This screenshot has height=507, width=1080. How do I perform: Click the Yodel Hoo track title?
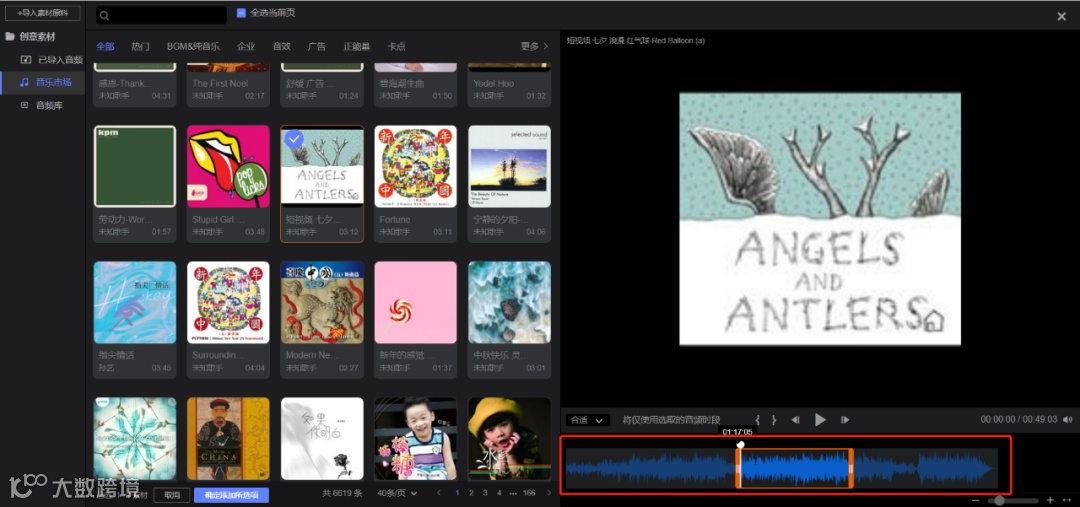click(493, 83)
